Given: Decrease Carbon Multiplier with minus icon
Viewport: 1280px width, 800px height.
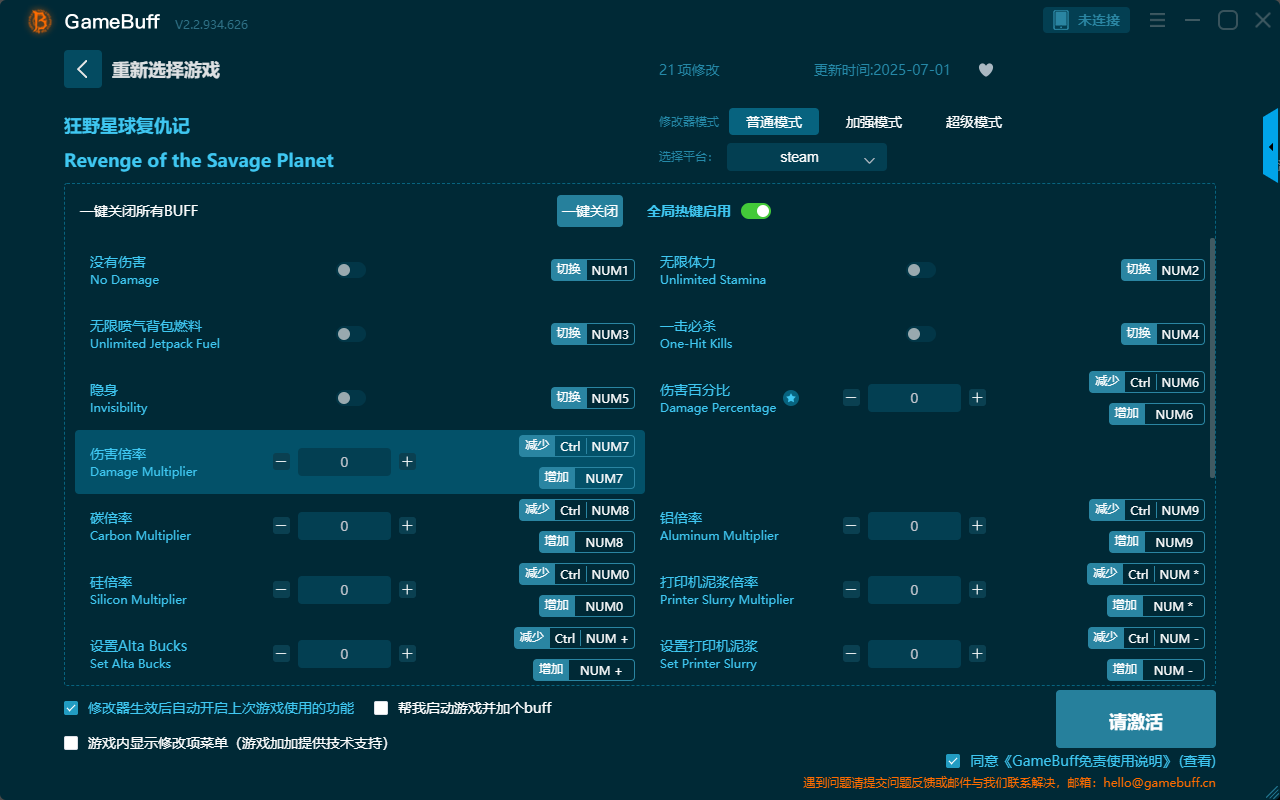Looking at the screenshot, I should tap(281, 526).
